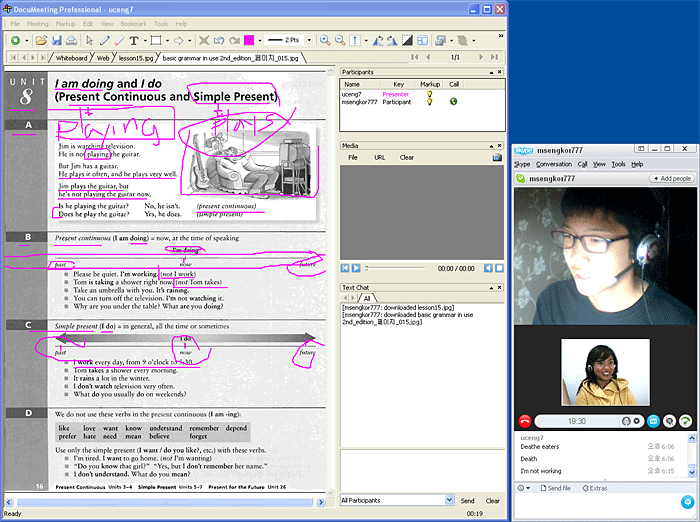Print using the printer toolbar icon

71,40
